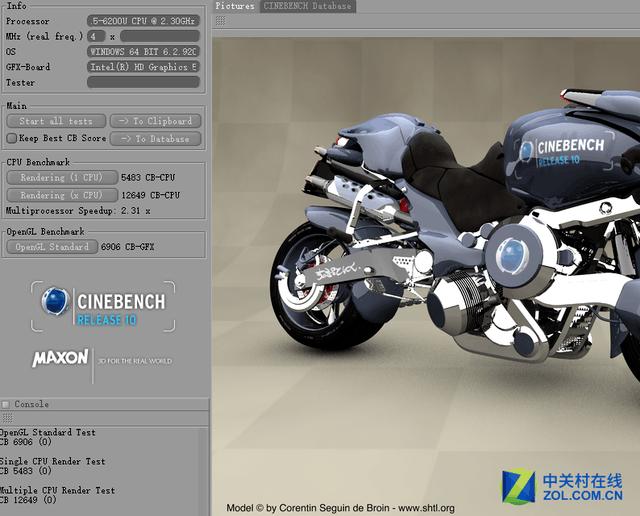This screenshot has width=640, height=516.
Task: Enable the Keep Best CB Score checkbox
Action: (12, 138)
